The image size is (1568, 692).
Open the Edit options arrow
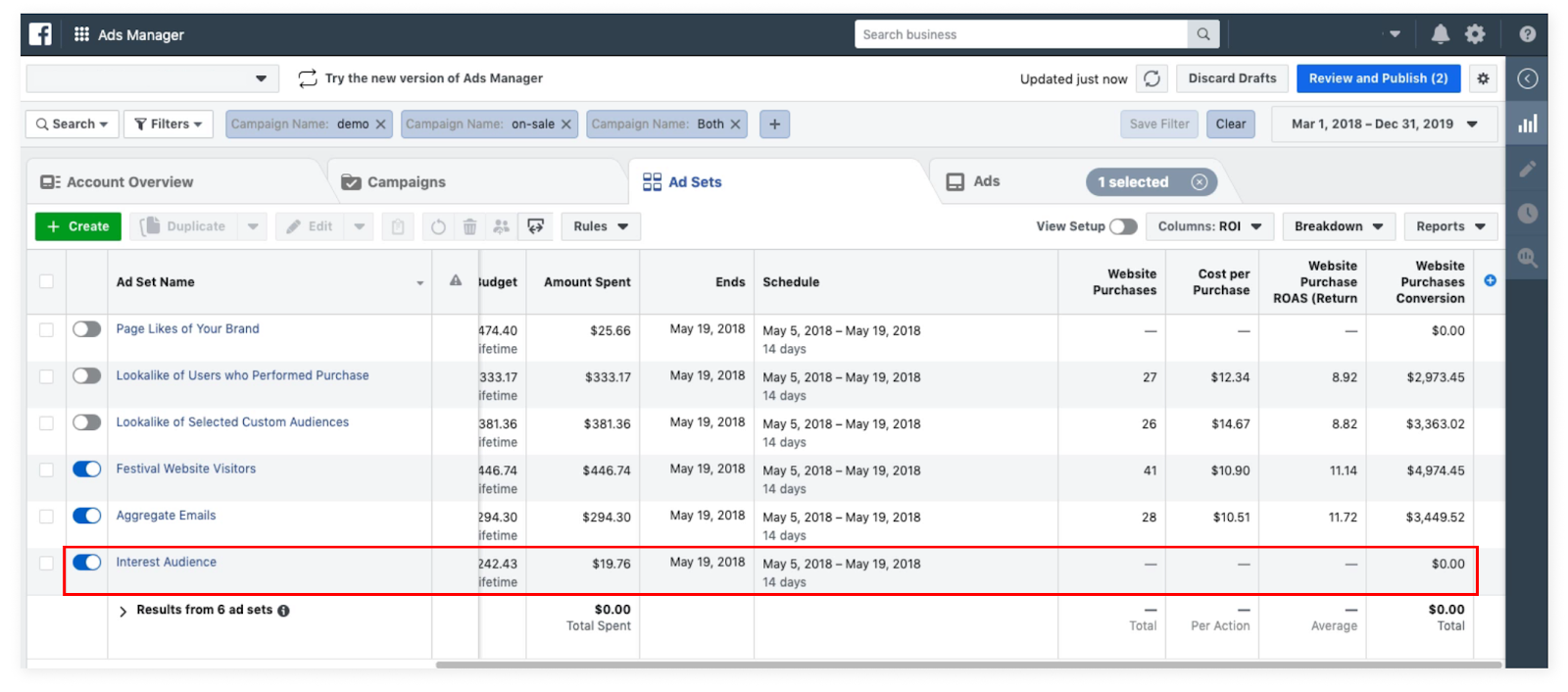(360, 226)
